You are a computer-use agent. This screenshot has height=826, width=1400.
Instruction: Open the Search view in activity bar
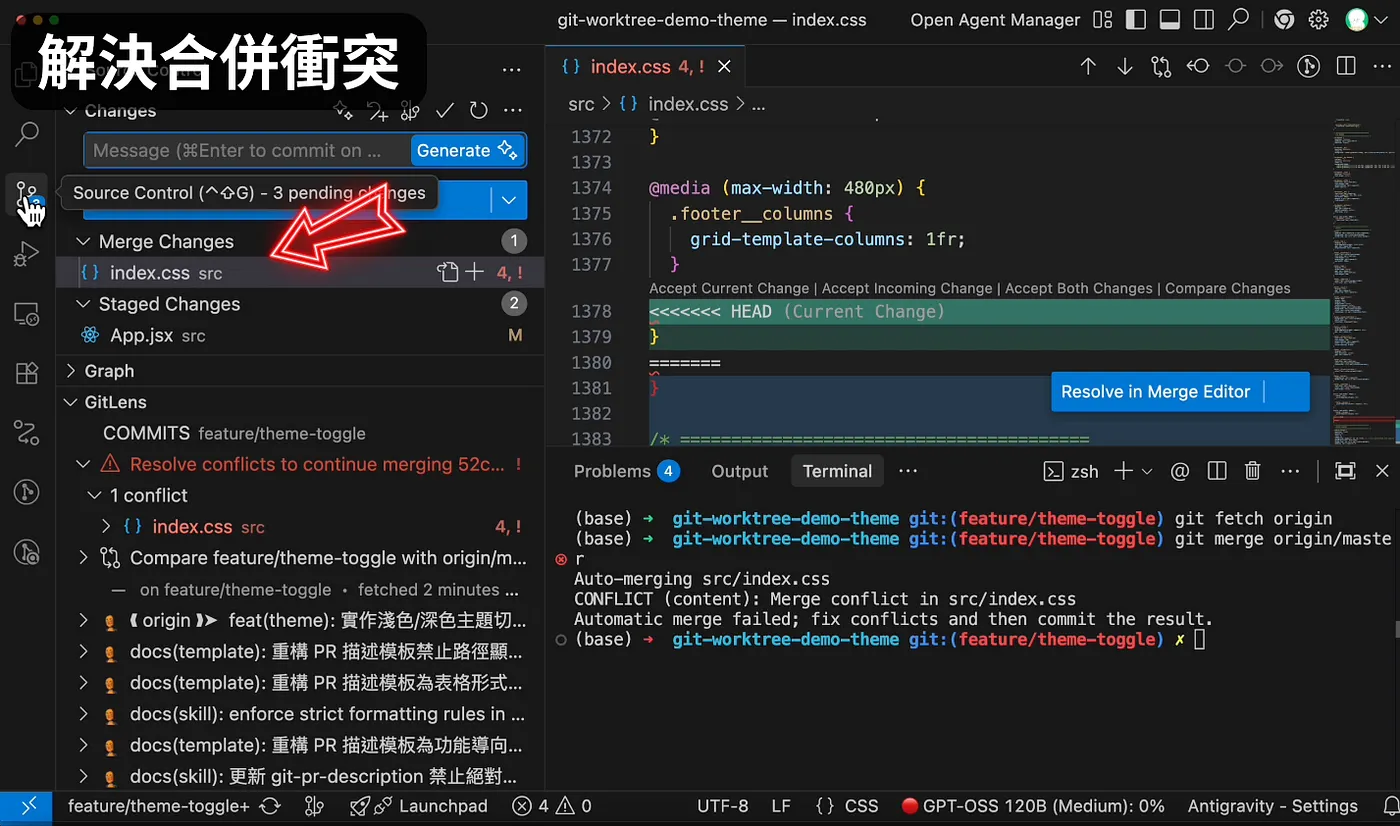point(27,132)
